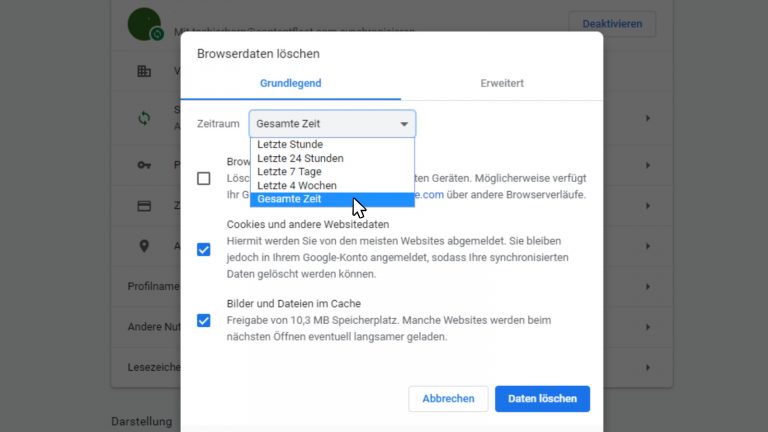Choose Letzte Stunde from the list
The image size is (768, 432).
click(x=290, y=144)
